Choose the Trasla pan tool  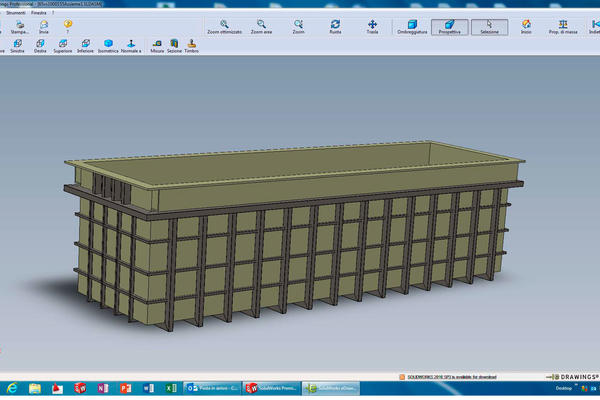372,26
